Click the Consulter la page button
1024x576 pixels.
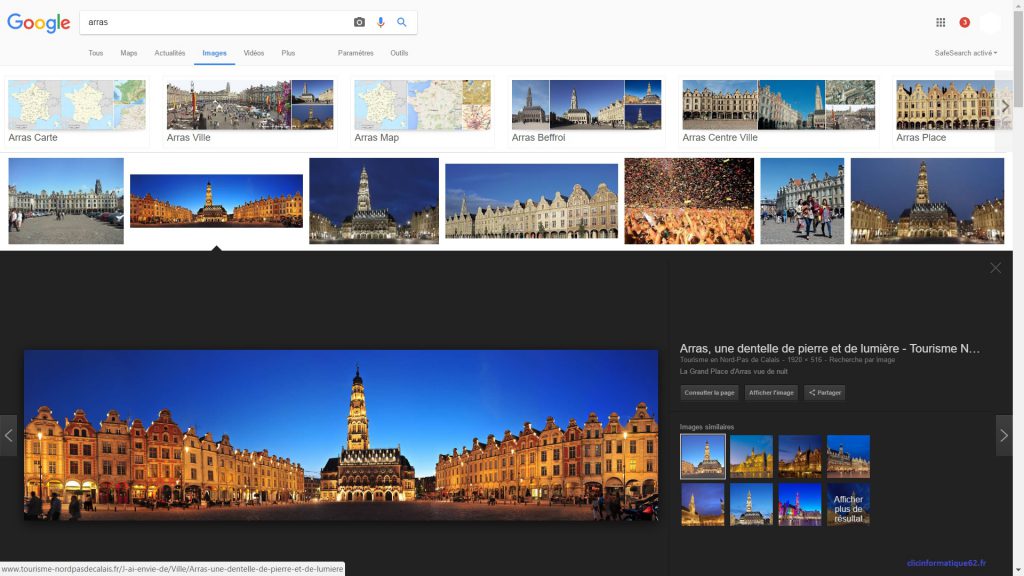[x=709, y=392]
